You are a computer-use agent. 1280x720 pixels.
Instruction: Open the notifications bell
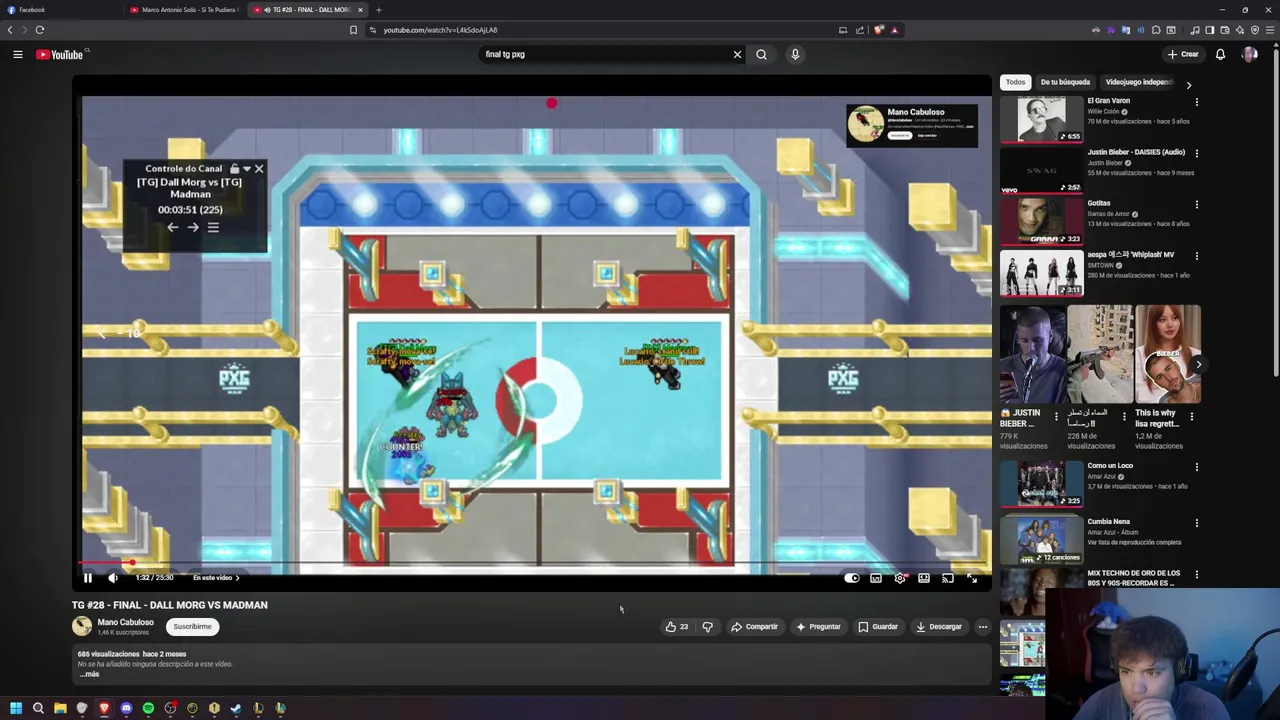pos(1220,55)
